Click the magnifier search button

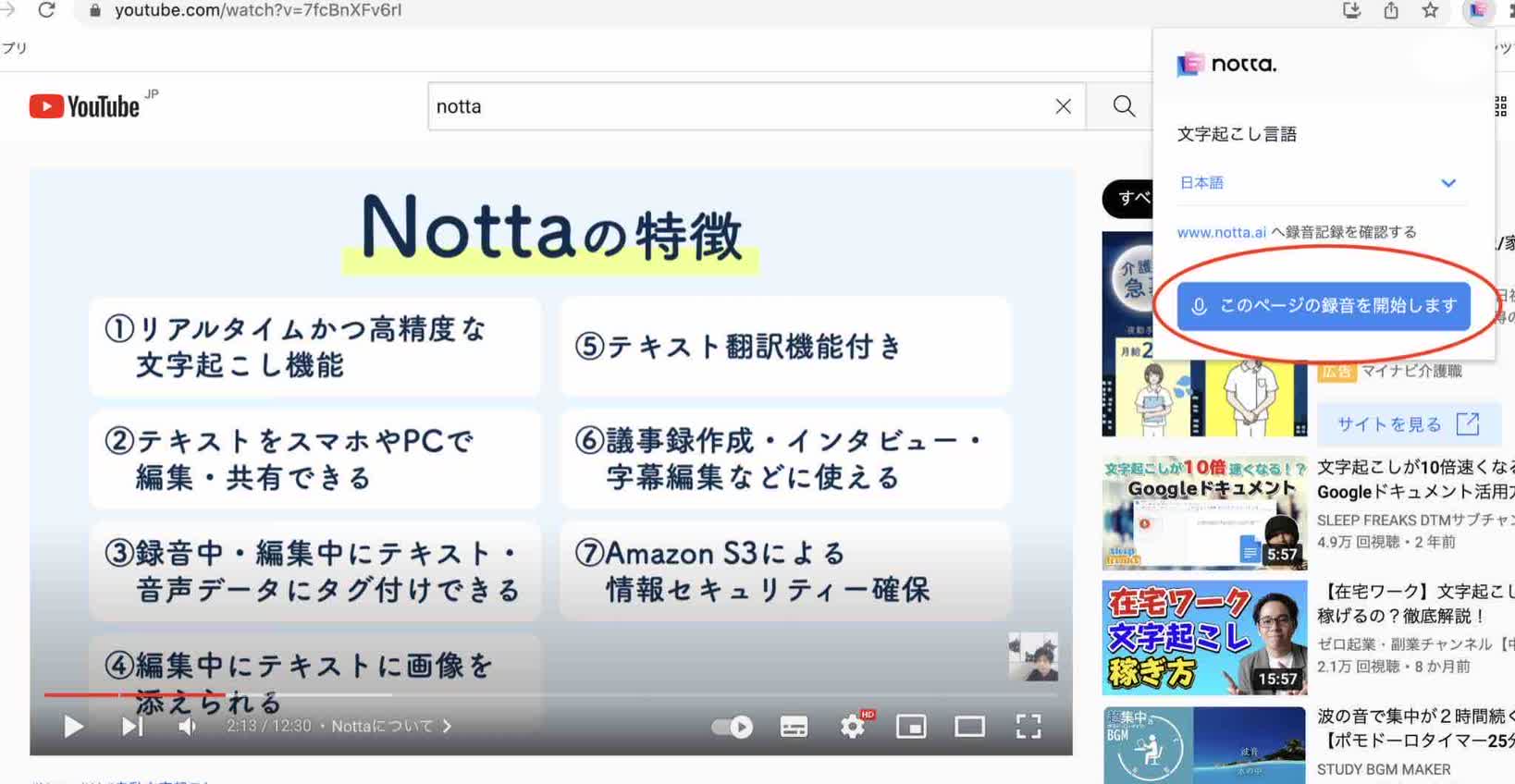click(1124, 106)
